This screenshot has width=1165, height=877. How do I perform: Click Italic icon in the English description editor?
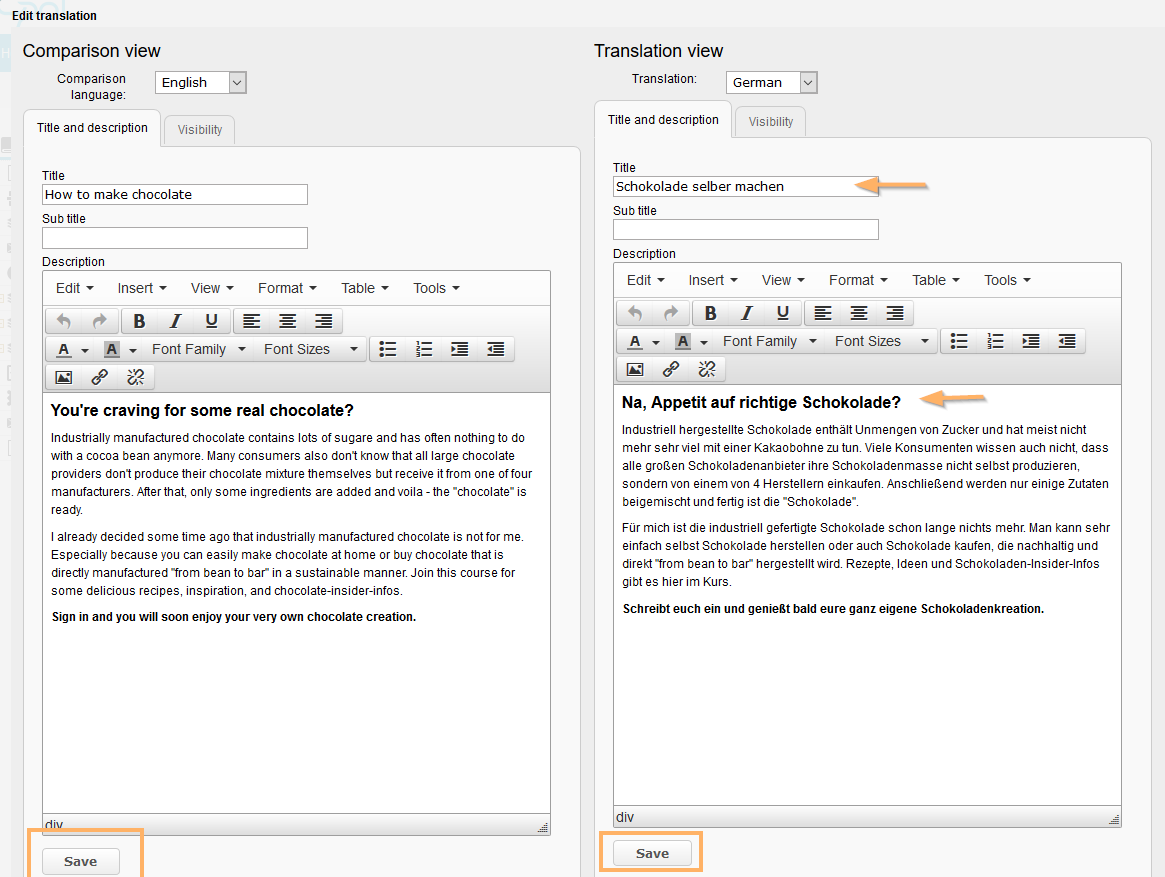[176, 321]
